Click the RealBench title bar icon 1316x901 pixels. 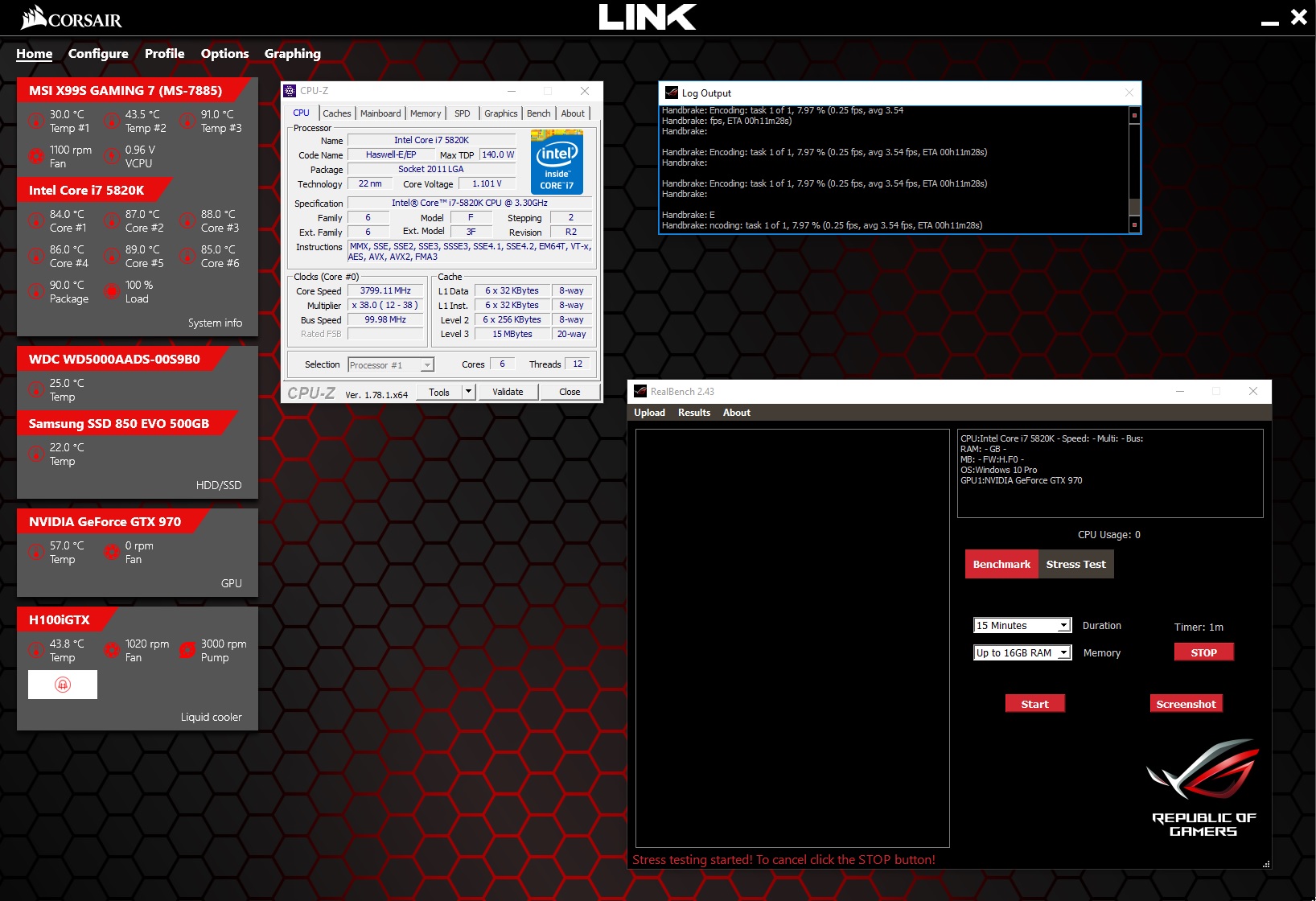[640, 391]
